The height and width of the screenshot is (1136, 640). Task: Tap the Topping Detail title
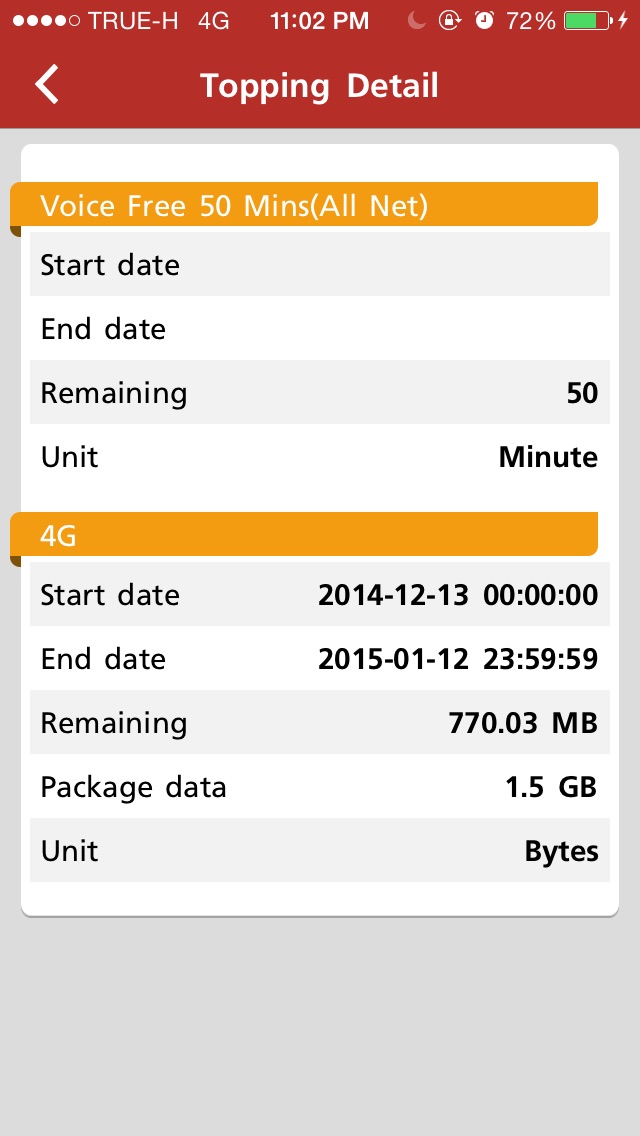click(319, 86)
